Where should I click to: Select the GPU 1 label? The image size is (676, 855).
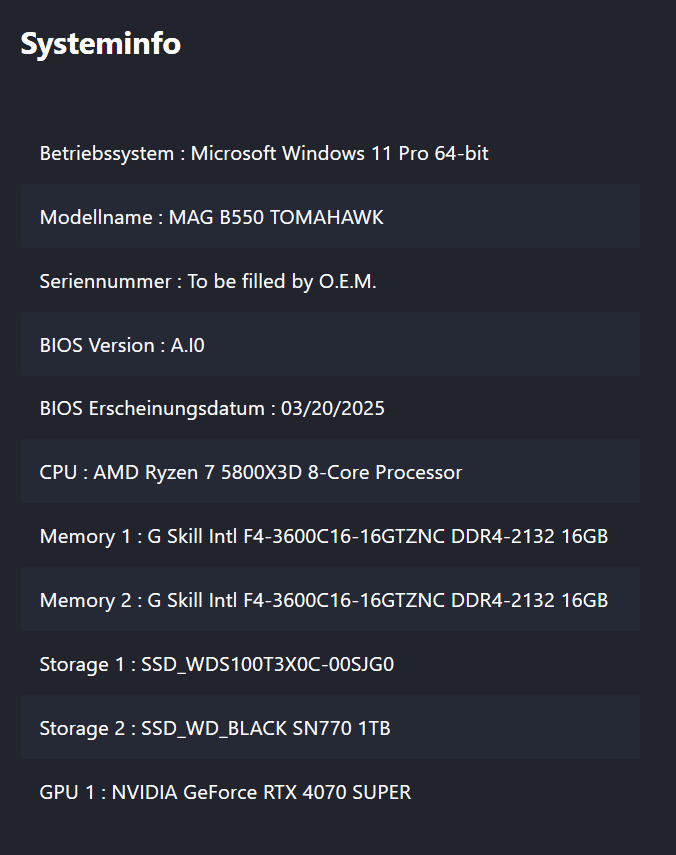(69, 792)
